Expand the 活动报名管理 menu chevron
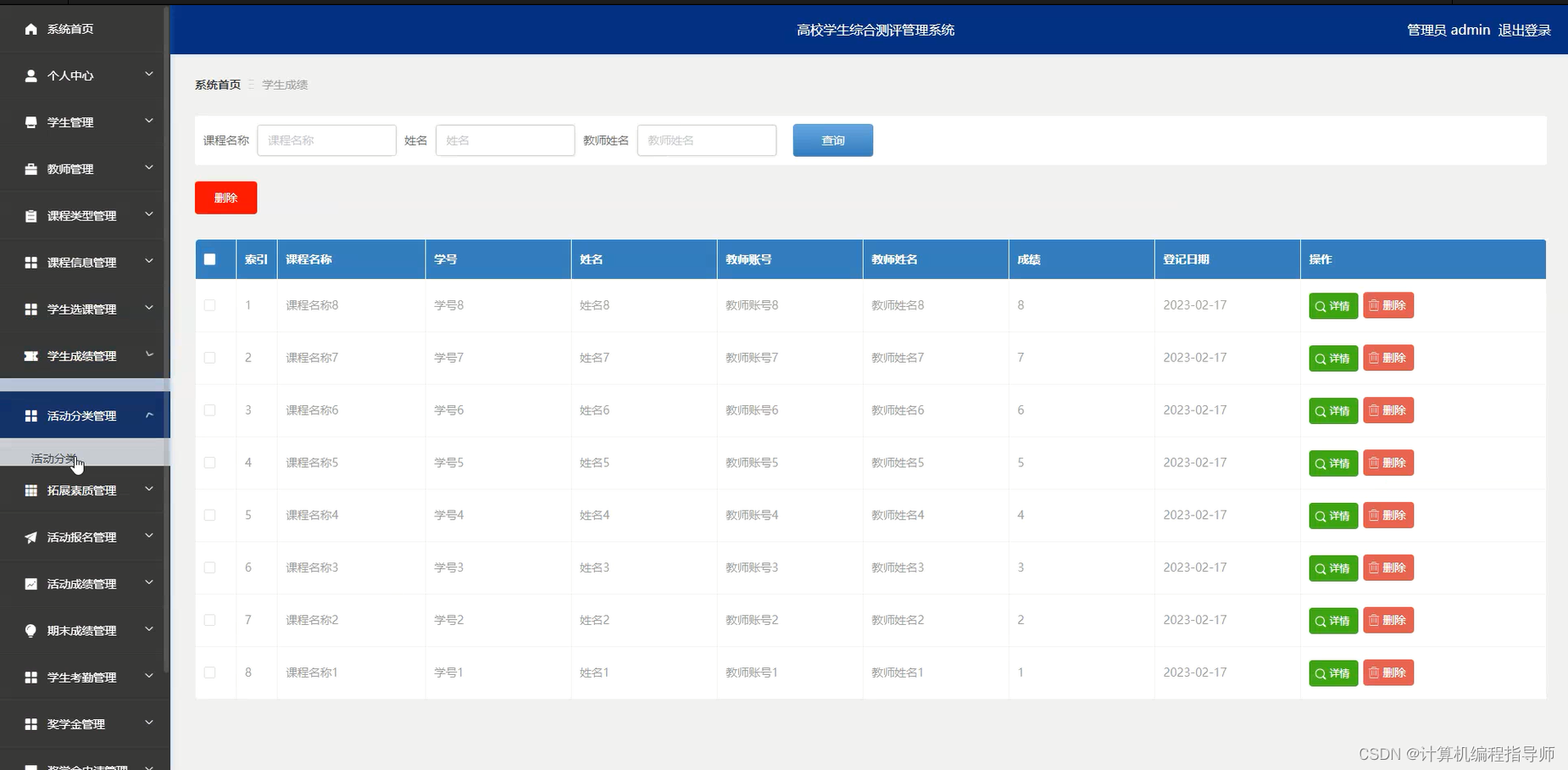This screenshot has height=770, width=1568. pyautogui.click(x=149, y=536)
